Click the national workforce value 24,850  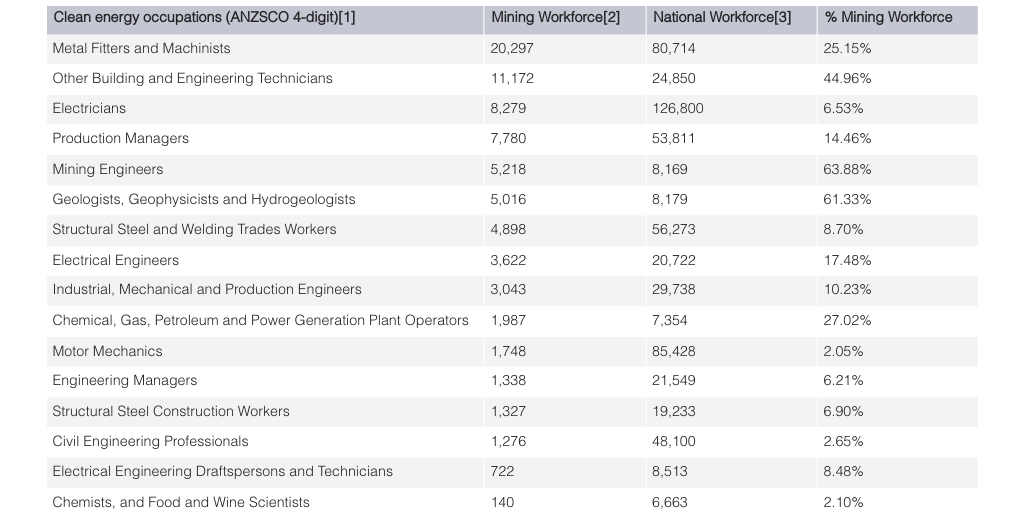tap(673, 78)
